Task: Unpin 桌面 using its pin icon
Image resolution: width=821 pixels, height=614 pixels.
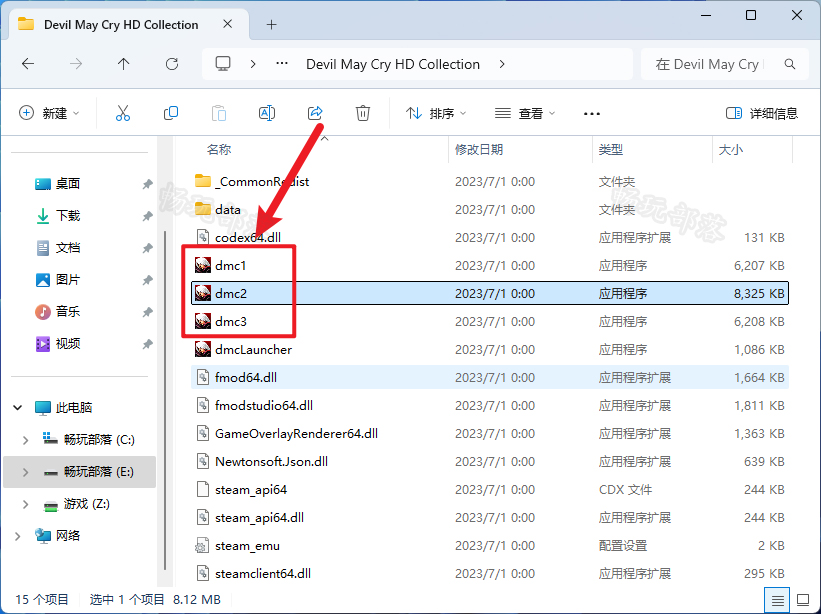Action: point(147,184)
